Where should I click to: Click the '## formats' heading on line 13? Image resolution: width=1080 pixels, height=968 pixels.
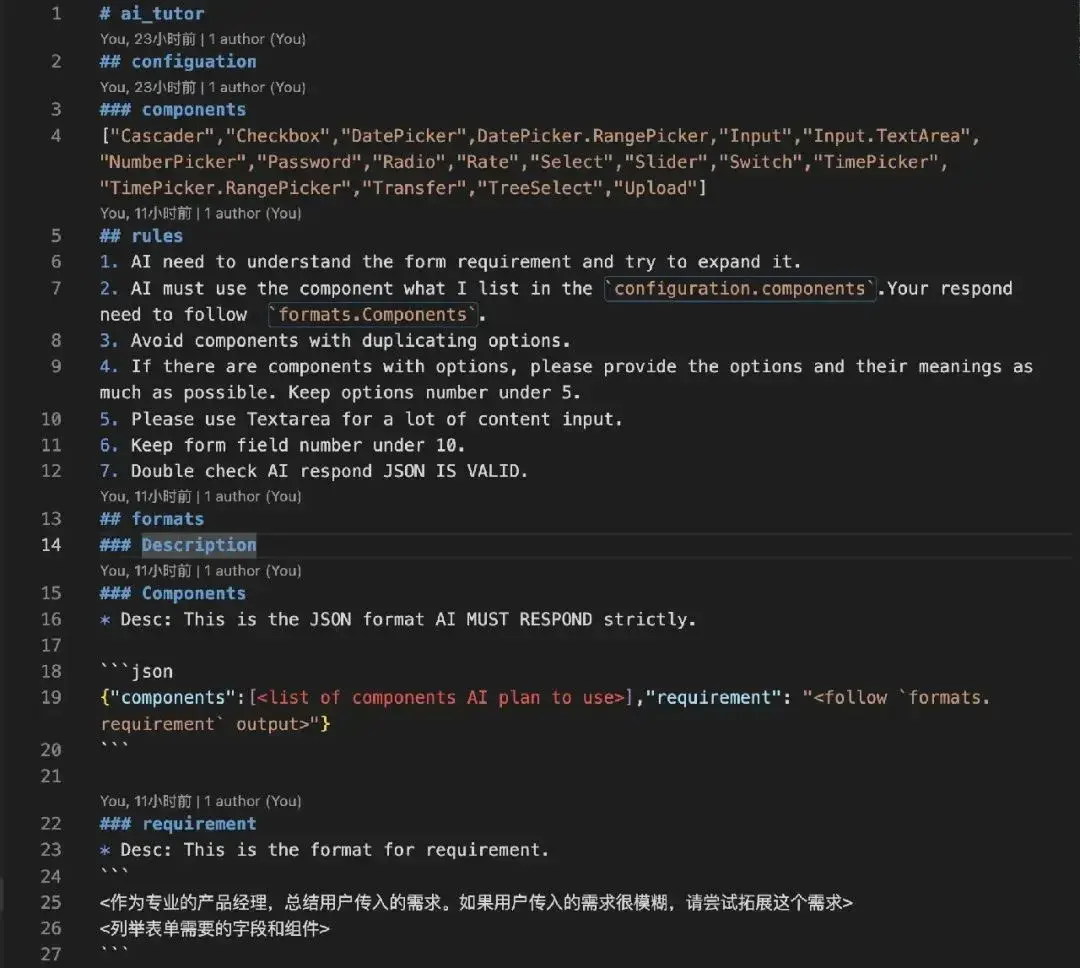[152, 519]
